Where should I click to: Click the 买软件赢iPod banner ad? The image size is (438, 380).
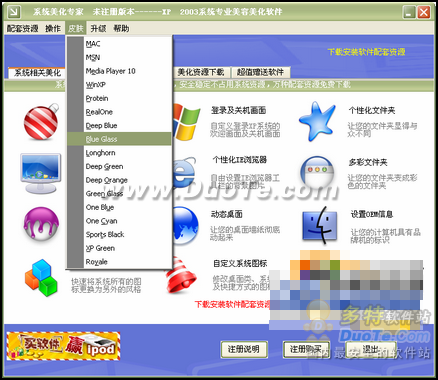[63, 346]
